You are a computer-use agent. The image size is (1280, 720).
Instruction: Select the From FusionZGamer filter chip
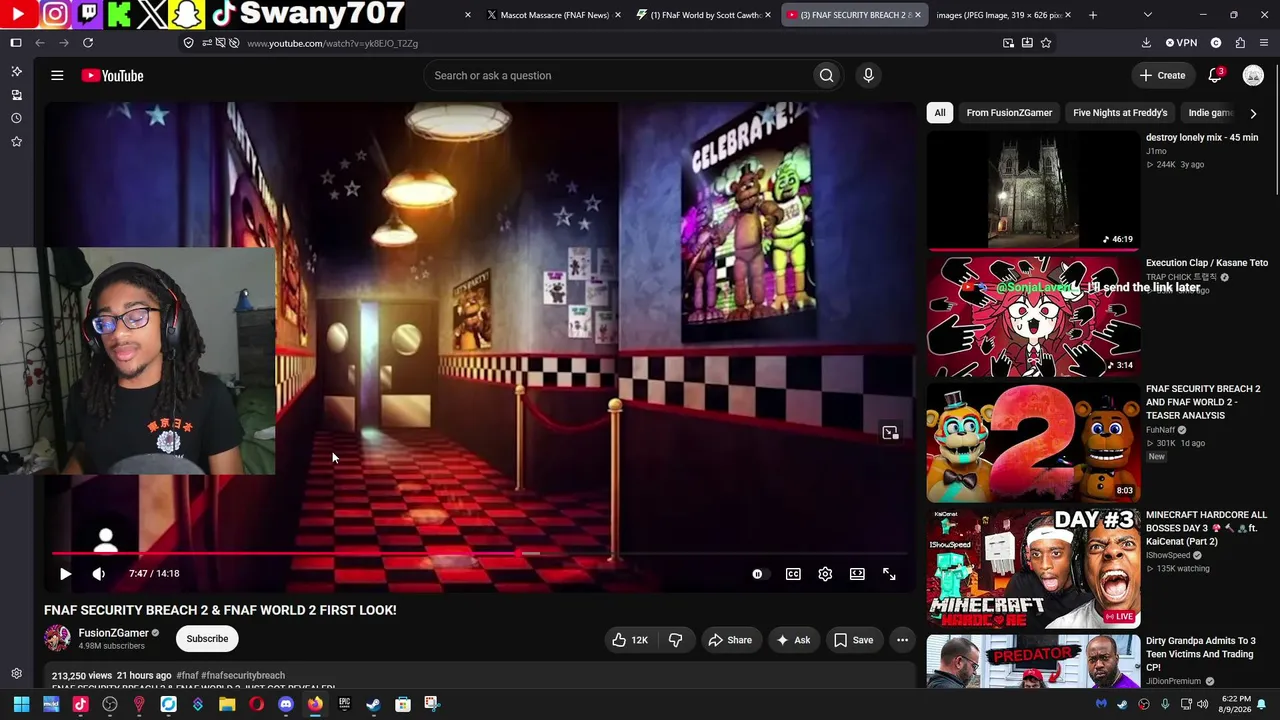tap(1009, 113)
